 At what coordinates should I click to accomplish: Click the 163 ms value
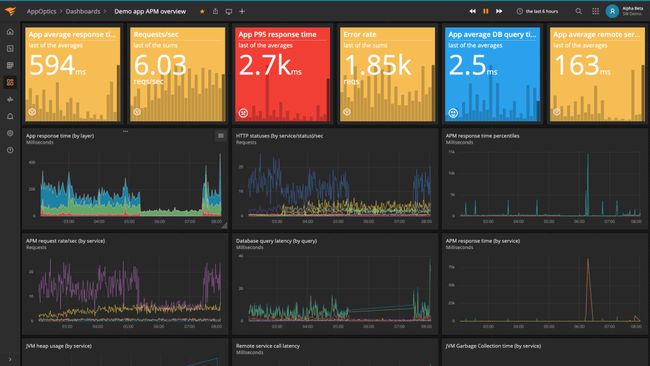coord(582,65)
